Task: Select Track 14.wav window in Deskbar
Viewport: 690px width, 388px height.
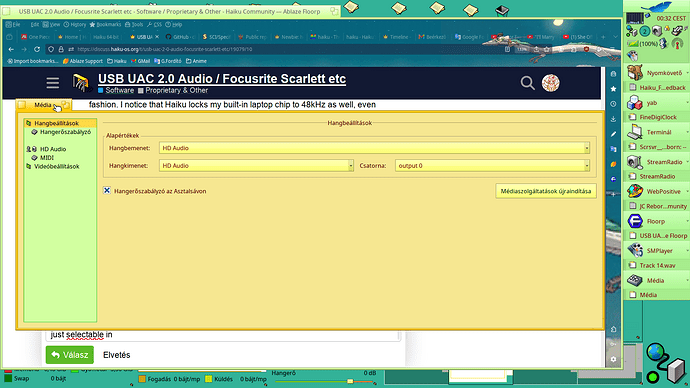Action: [657, 265]
